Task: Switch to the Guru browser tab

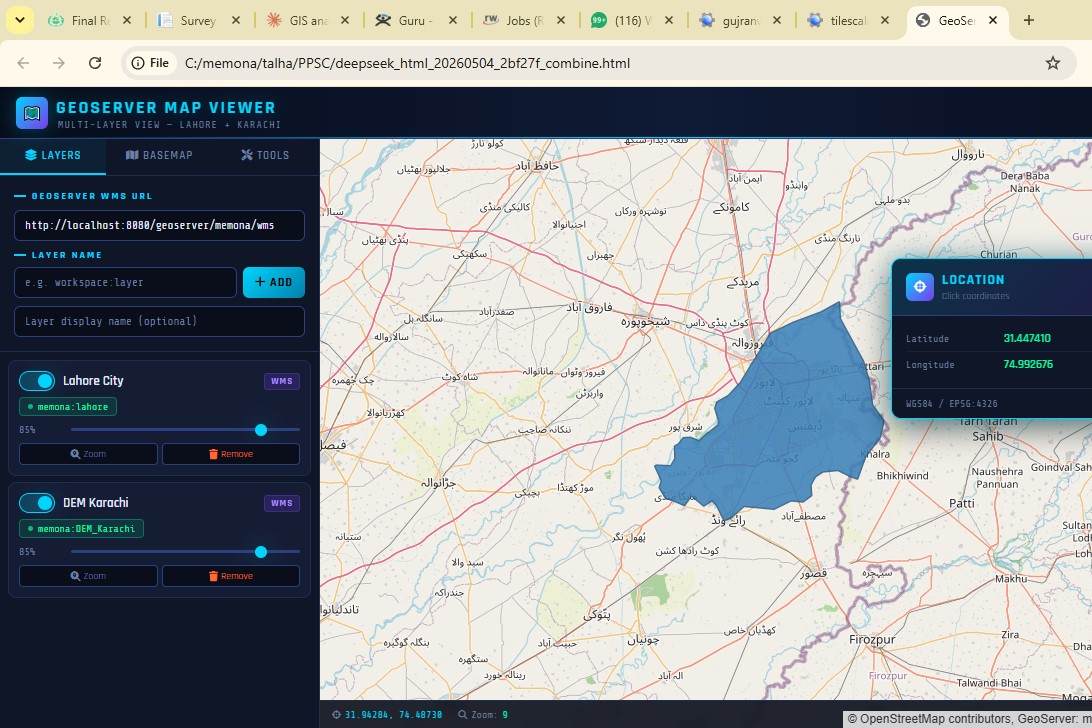Action: [415, 20]
